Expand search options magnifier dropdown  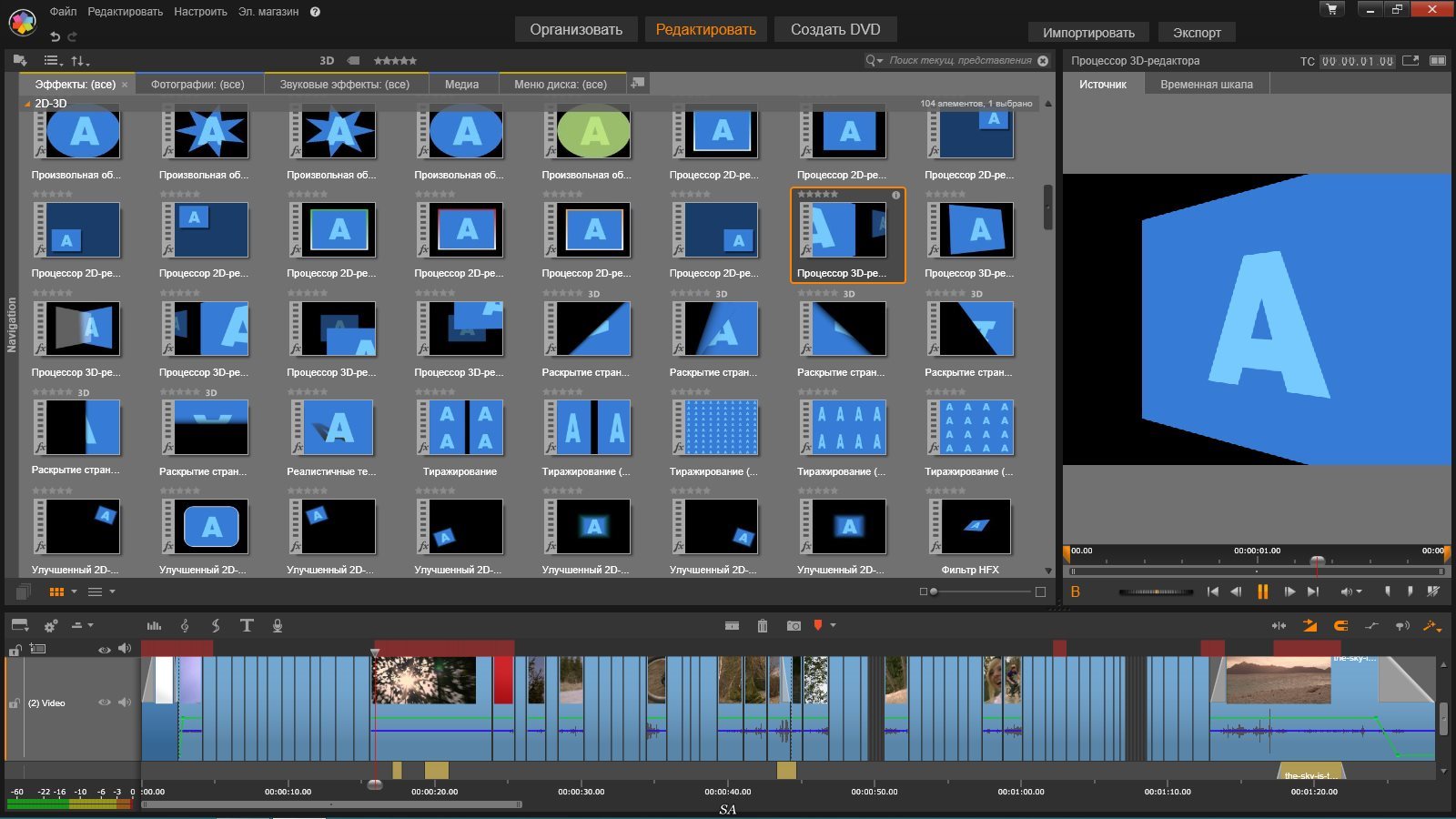(x=874, y=60)
